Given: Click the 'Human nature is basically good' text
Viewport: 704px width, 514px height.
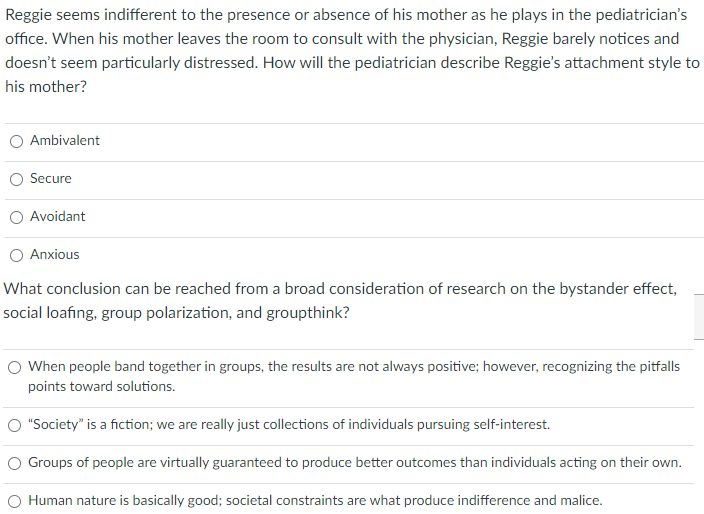Looking at the screenshot, I should pos(315,501).
